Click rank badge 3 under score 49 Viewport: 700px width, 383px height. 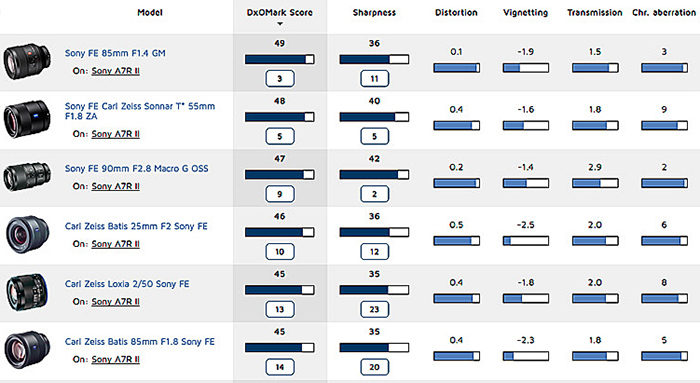pos(280,79)
